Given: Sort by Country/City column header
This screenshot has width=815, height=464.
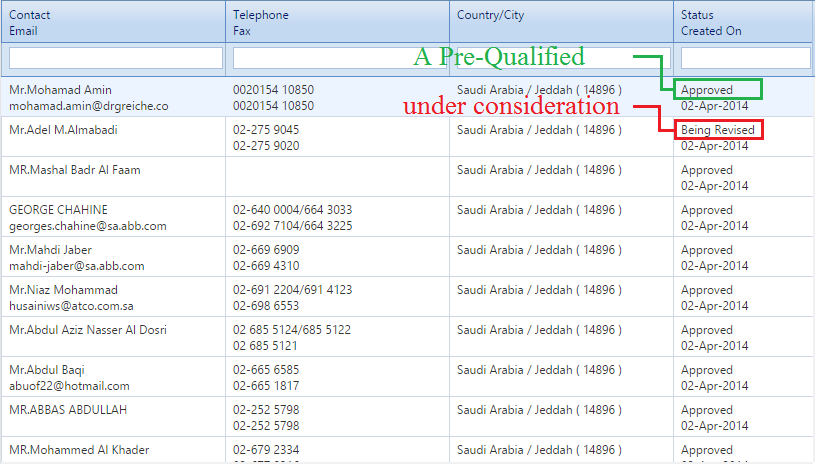Looking at the screenshot, I should (x=490, y=15).
